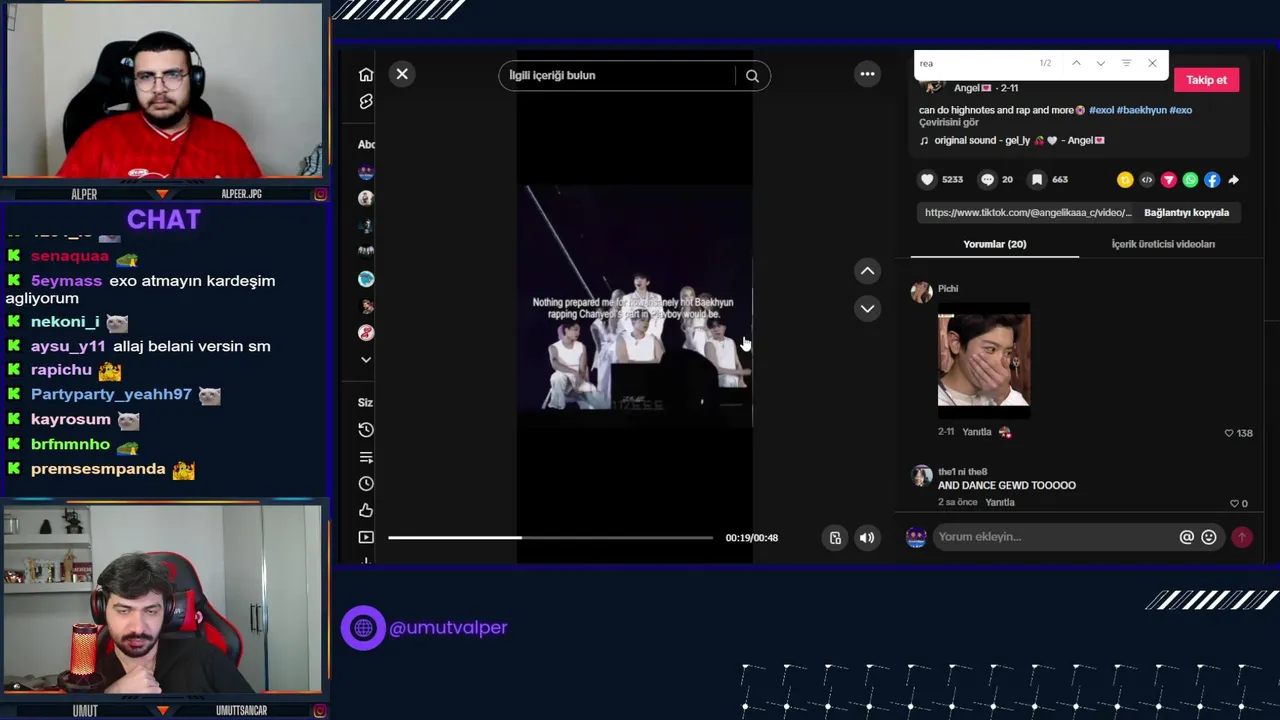1280x720 pixels.
Task: Open the emoji picker in comment box
Action: [x=1208, y=537]
